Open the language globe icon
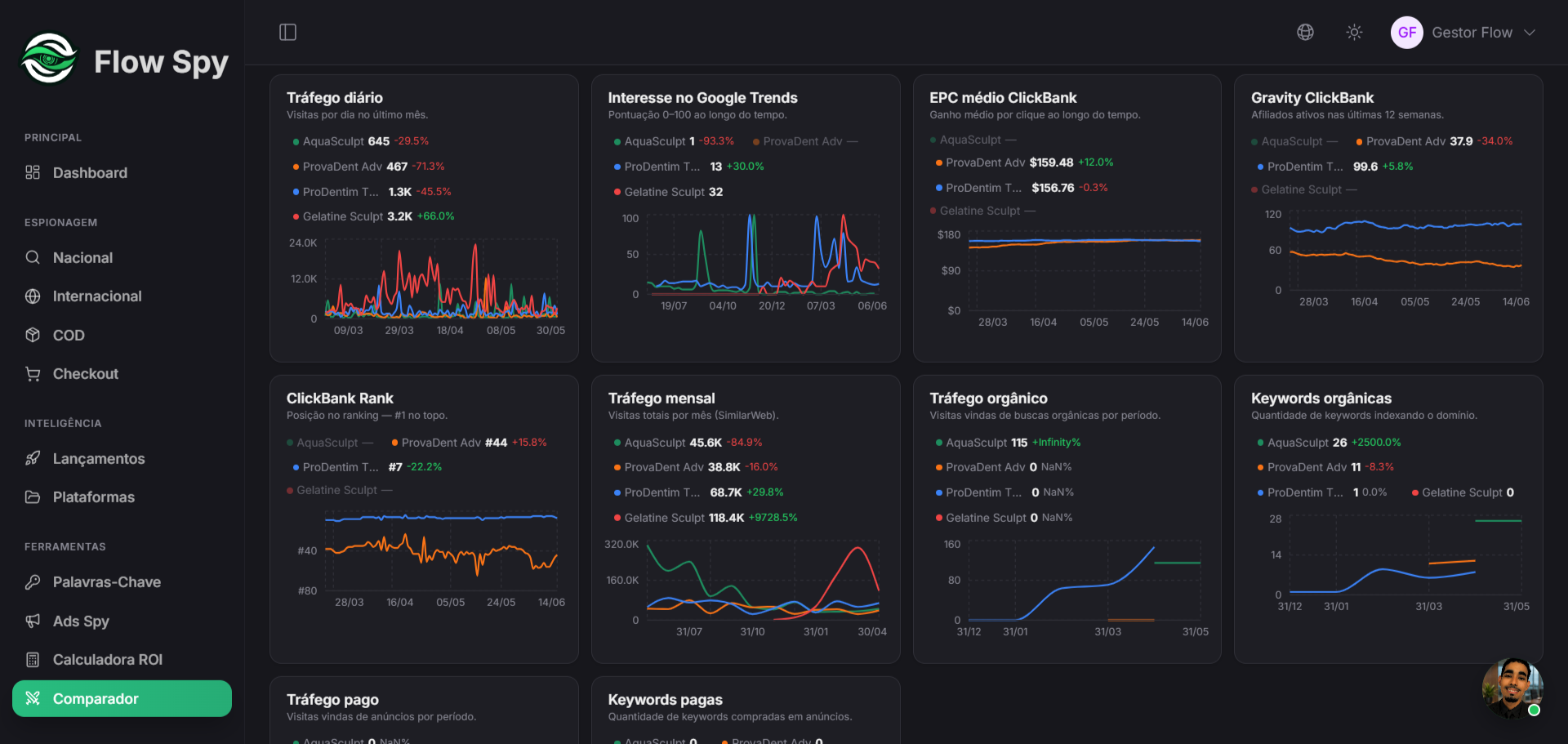 tap(1305, 33)
